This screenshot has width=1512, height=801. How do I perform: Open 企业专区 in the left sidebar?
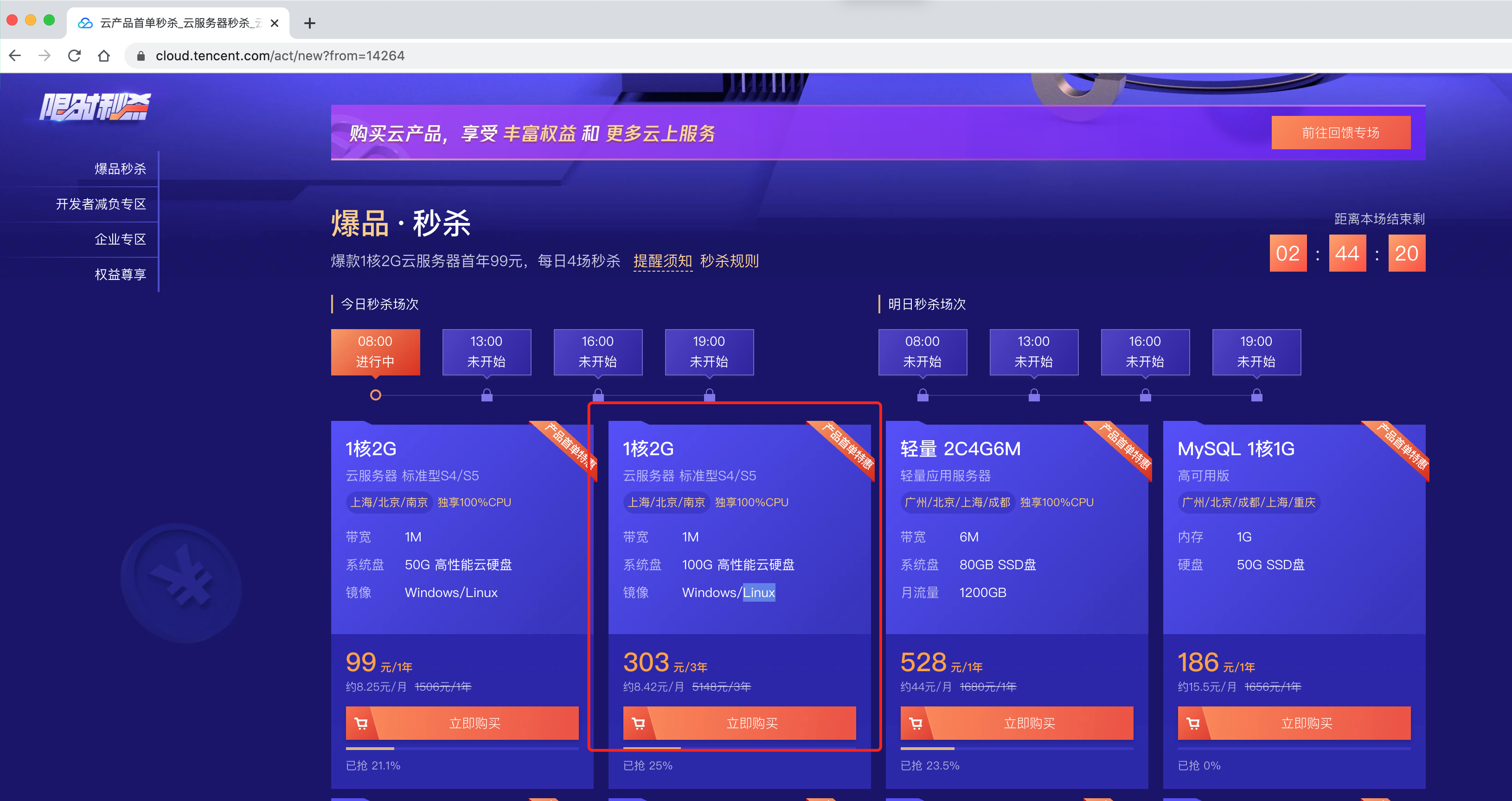point(120,240)
